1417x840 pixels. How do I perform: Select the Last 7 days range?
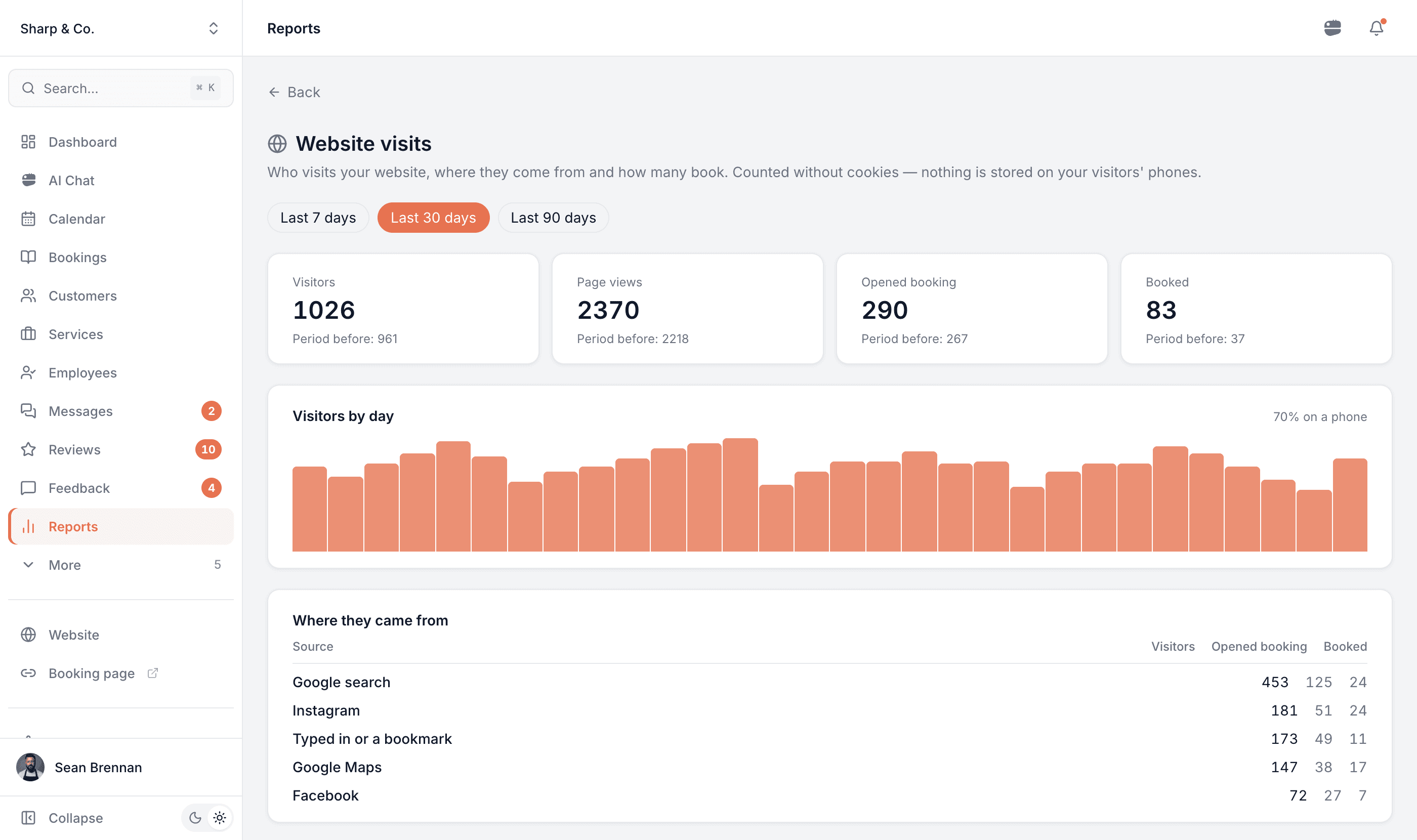pos(318,218)
